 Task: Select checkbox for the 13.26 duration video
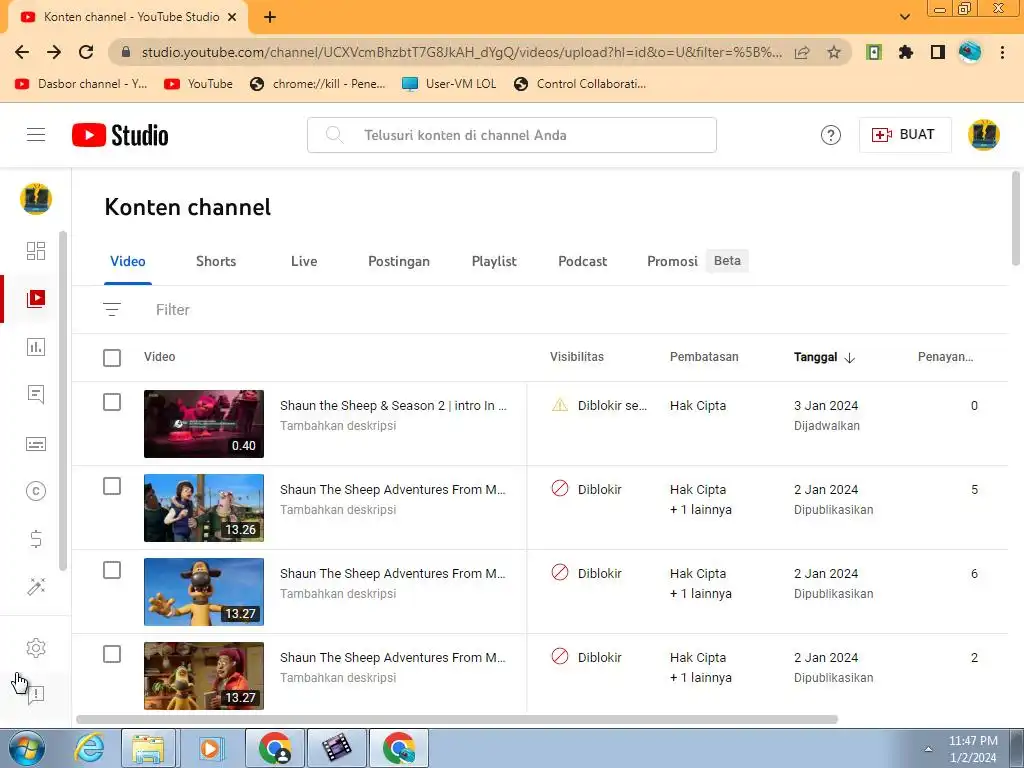pyautogui.click(x=112, y=486)
